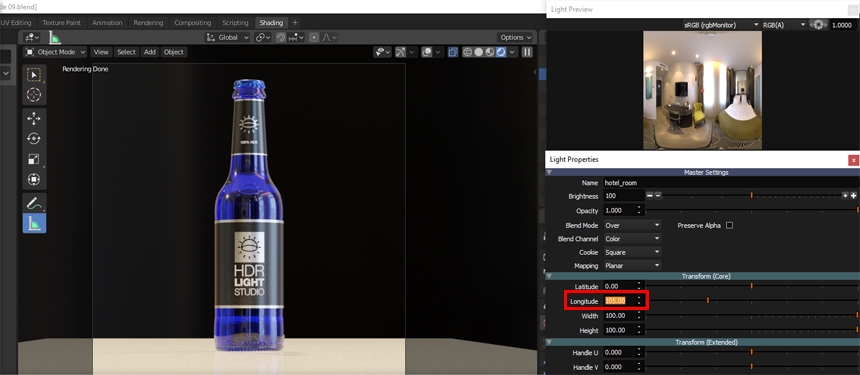Select the Select Box tool
Image resolution: width=860 pixels, height=375 pixels.
pos(34,75)
